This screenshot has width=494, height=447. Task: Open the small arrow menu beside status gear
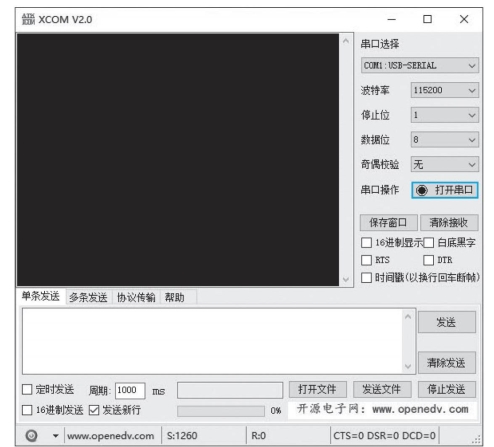55,436
